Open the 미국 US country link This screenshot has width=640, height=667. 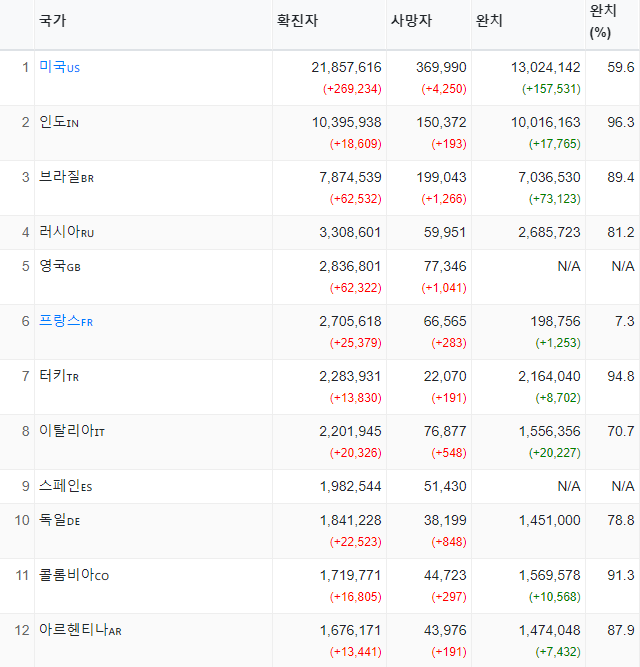coord(59,67)
